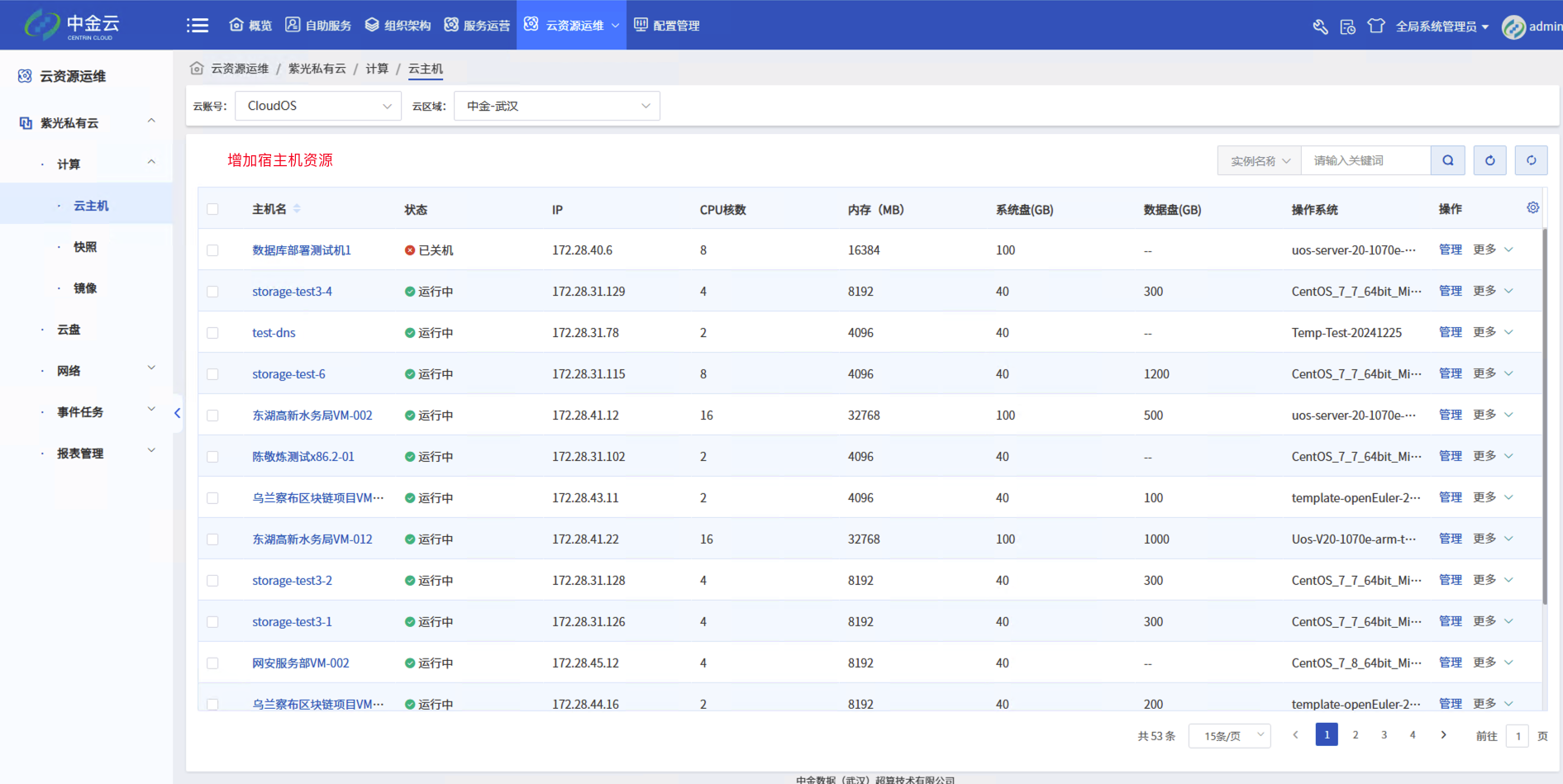Click the document list icon in header
Image resolution: width=1563 pixels, height=784 pixels.
[x=1348, y=26]
